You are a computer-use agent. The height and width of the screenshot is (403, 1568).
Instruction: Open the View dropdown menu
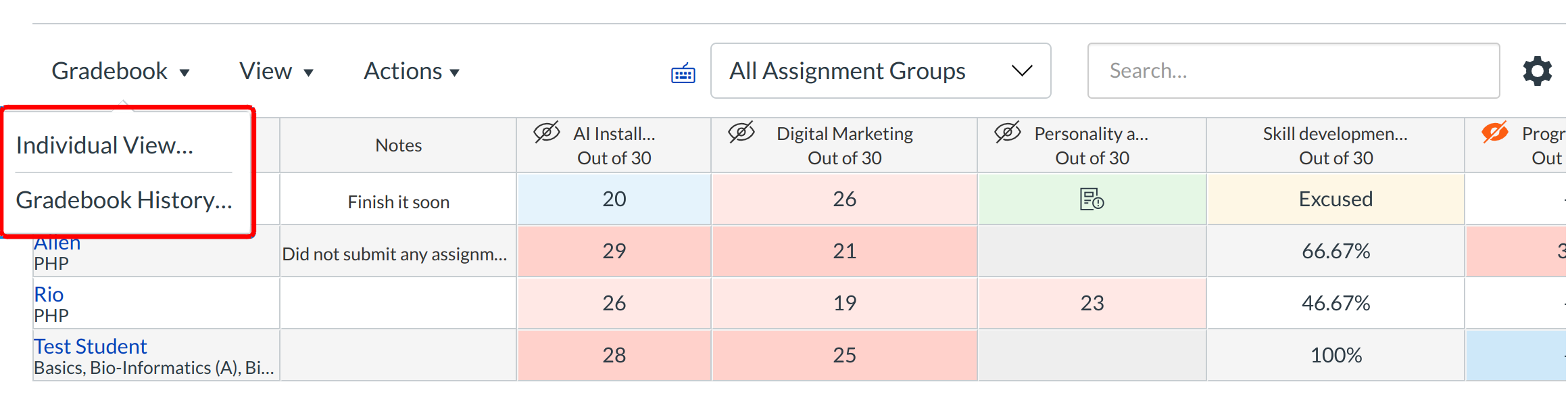point(276,71)
